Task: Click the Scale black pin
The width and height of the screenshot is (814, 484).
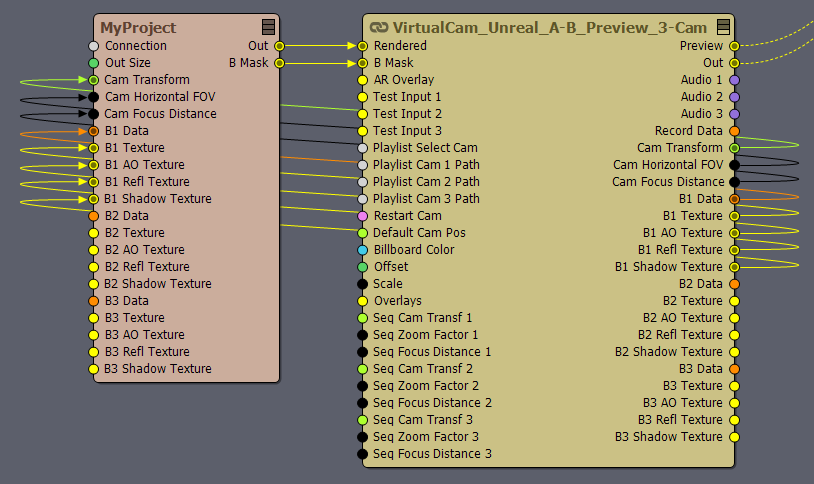Action: (x=363, y=284)
